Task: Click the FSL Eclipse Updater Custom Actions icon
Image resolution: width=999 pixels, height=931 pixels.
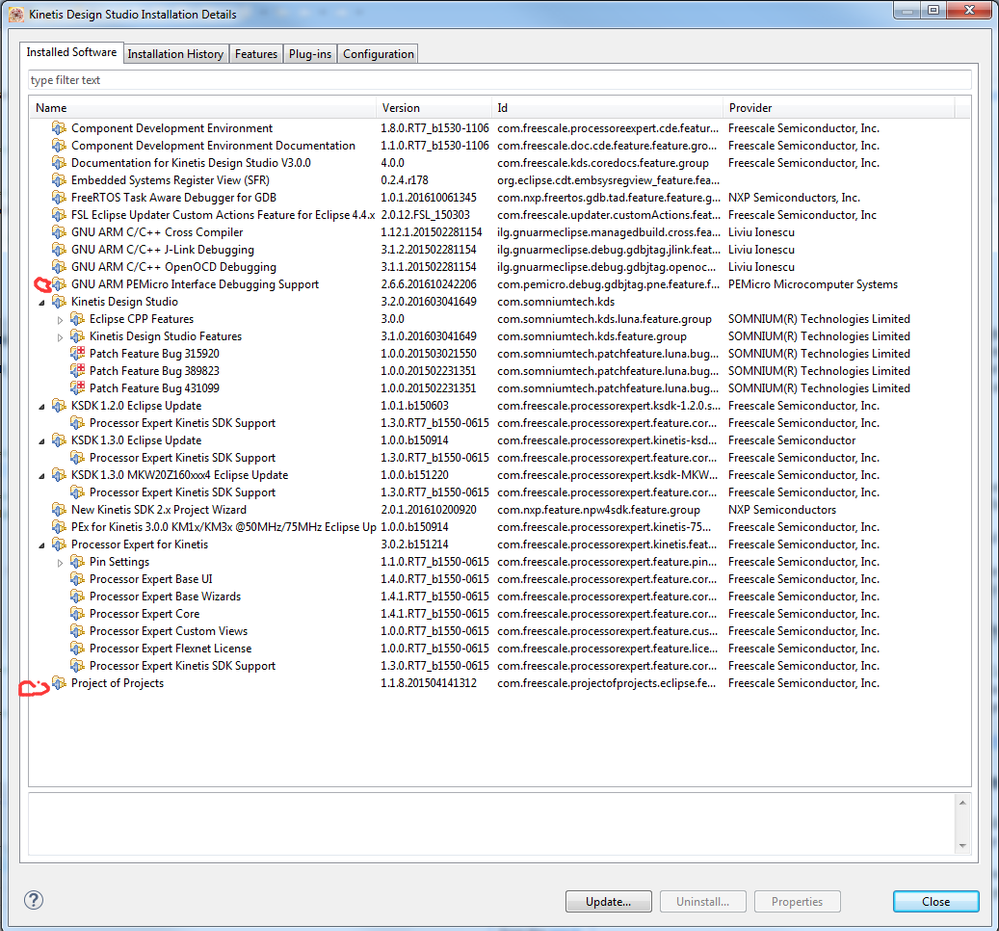Action: (x=59, y=215)
